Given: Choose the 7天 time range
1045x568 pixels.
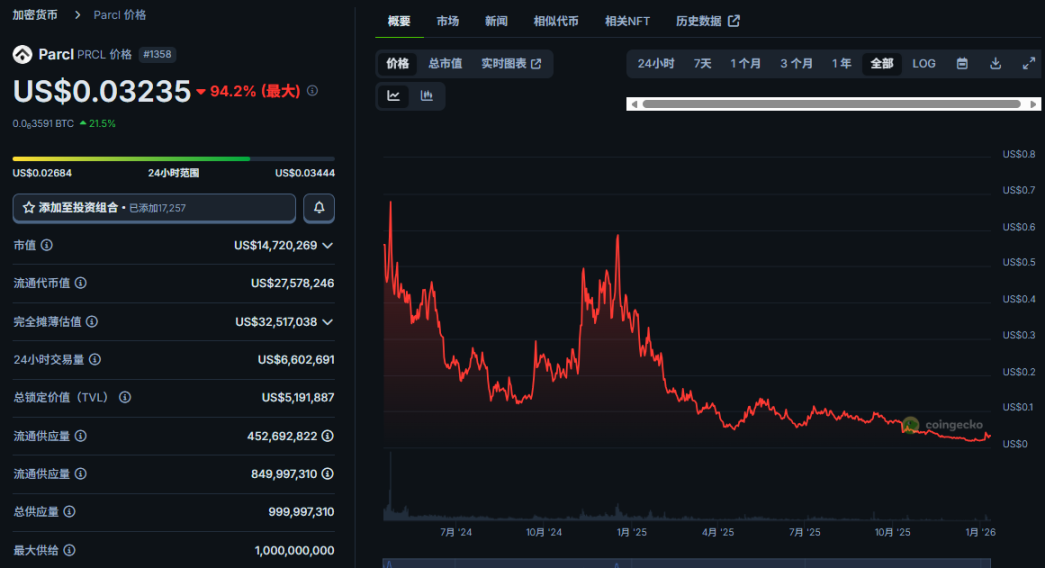Looking at the screenshot, I should coord(703,63).
